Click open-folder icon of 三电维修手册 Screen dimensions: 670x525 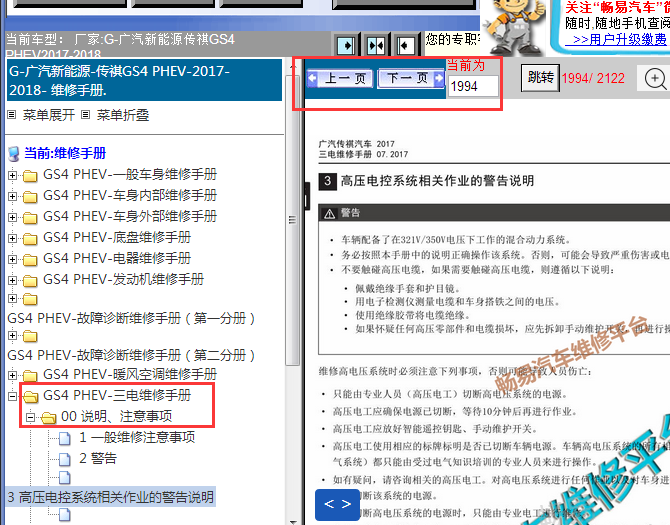[30, 396]
